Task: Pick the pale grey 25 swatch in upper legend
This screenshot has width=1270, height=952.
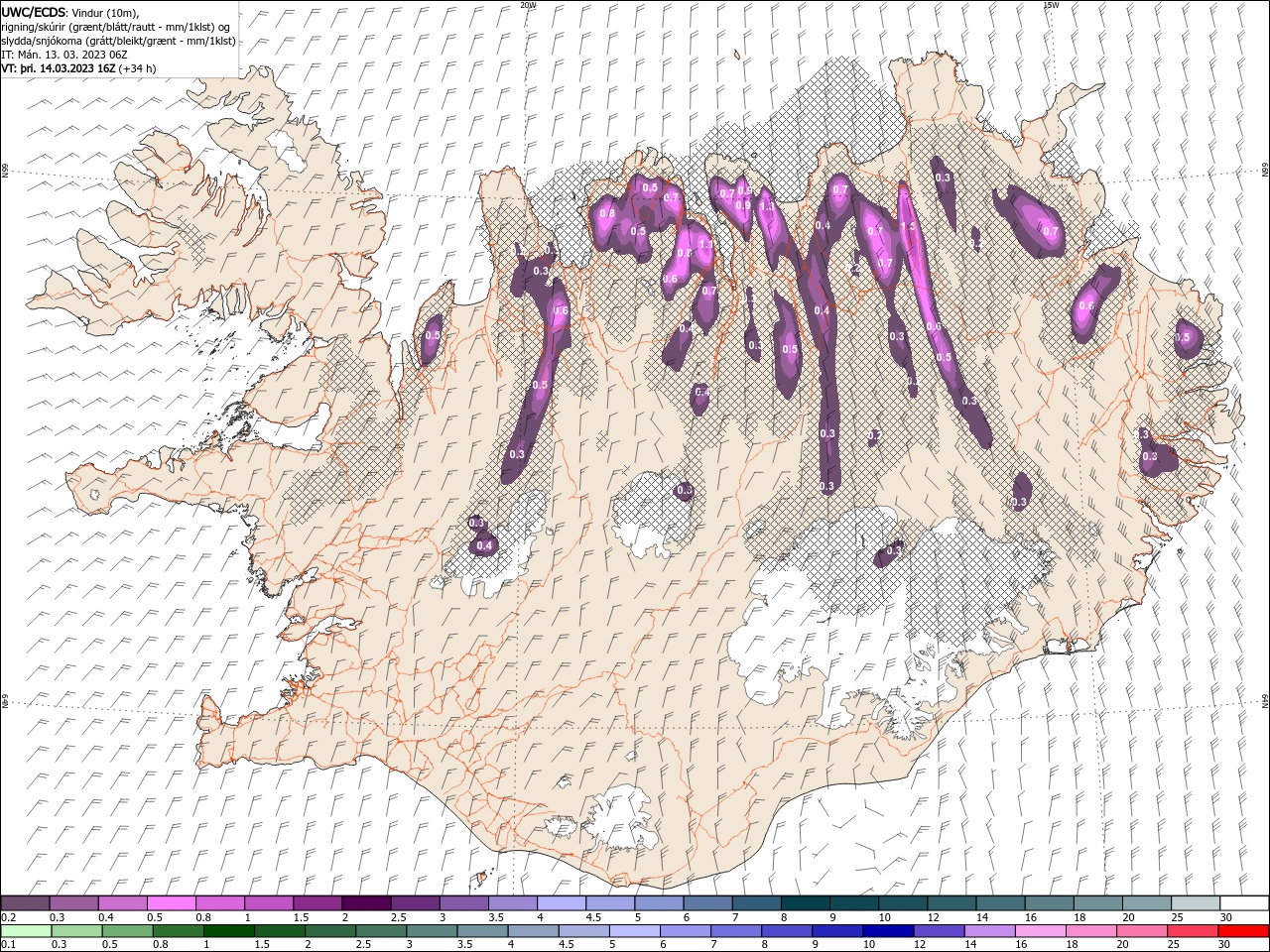Action: coord(1197,903)
